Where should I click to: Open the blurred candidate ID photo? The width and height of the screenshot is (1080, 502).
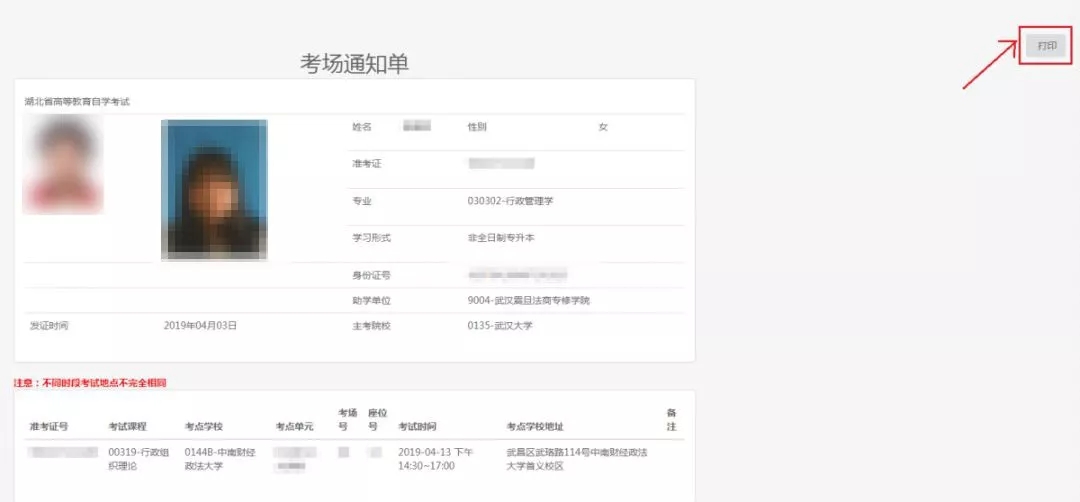(63, 164)
